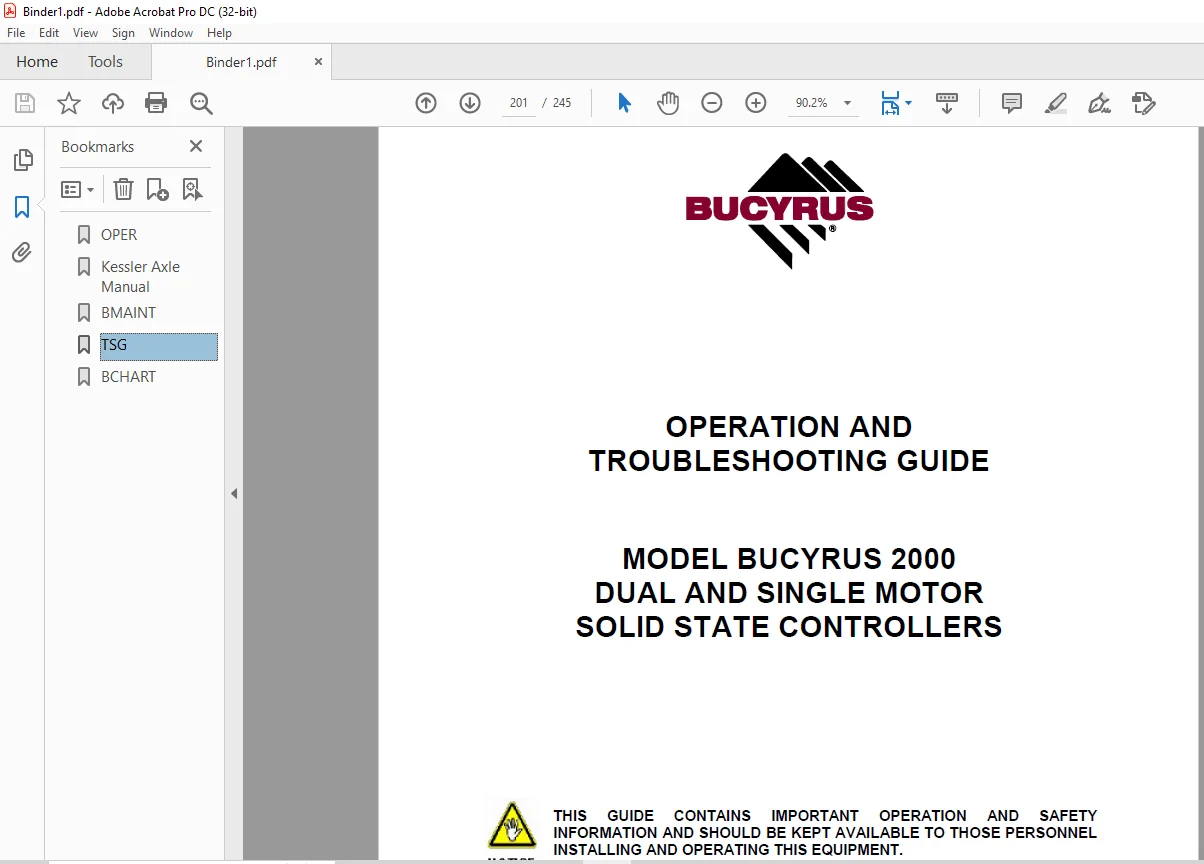Viewport: 1204px width, 864px height.
Task: Click the total page count 245
Action: tap(562, 103)
